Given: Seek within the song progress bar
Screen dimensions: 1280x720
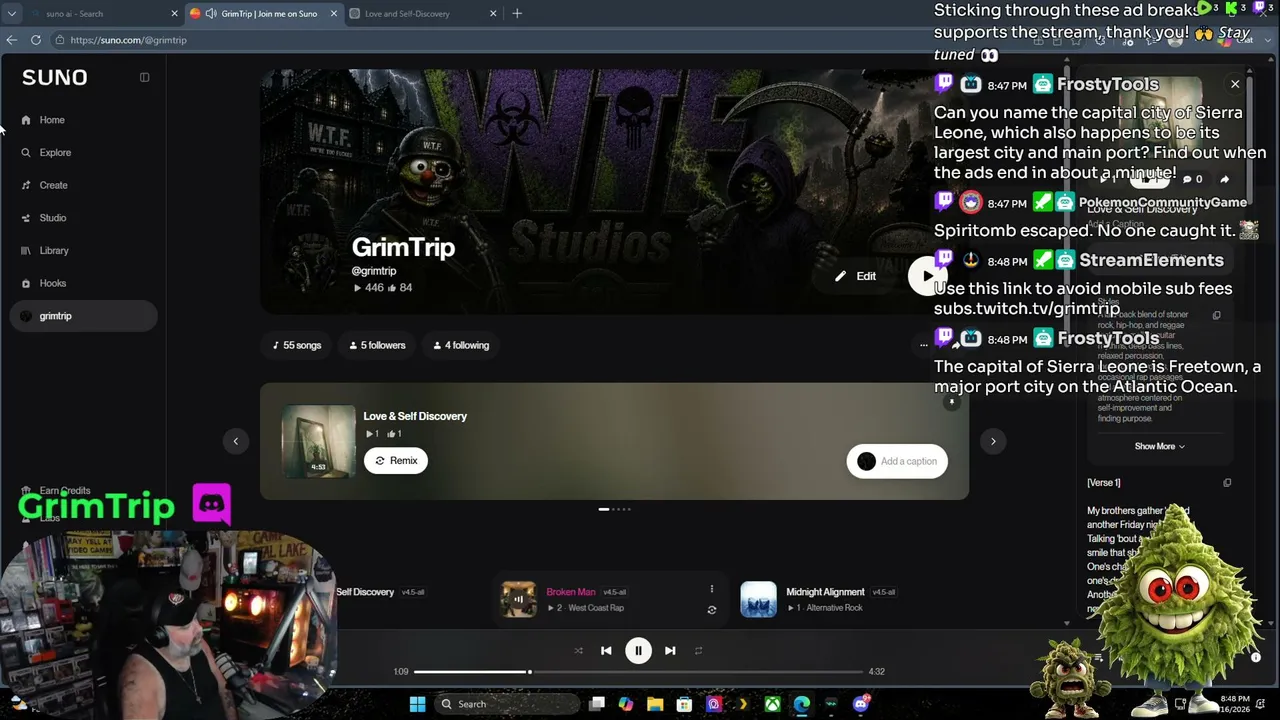Looking at the screenshot, I should (x=638, y=672).
